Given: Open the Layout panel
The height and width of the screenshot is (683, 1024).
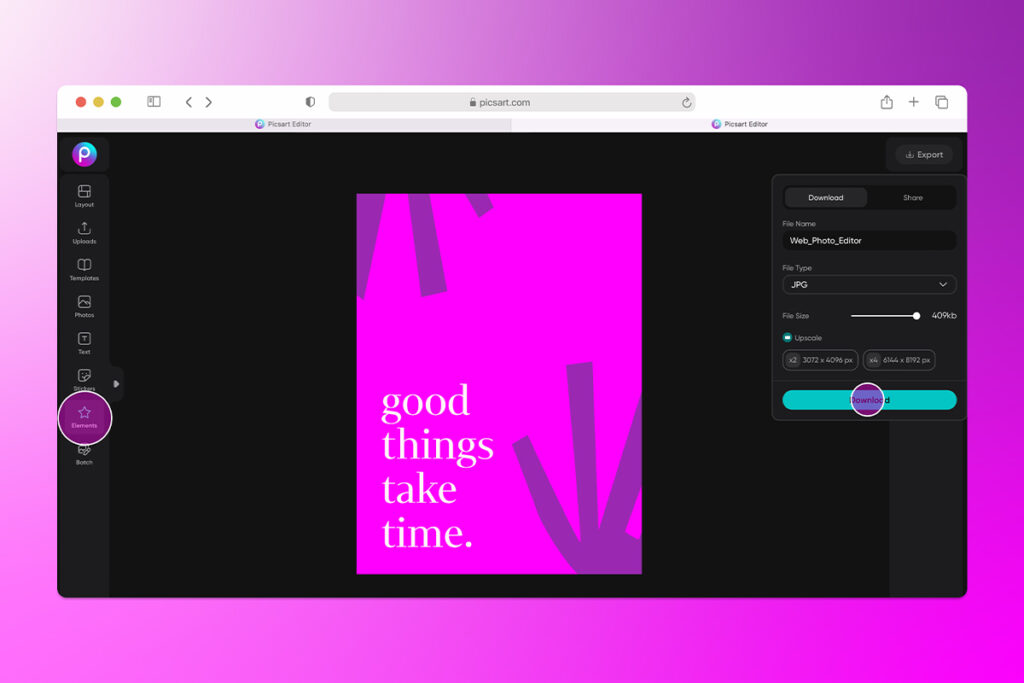Looking at the screenshot, I should [84, 195].
